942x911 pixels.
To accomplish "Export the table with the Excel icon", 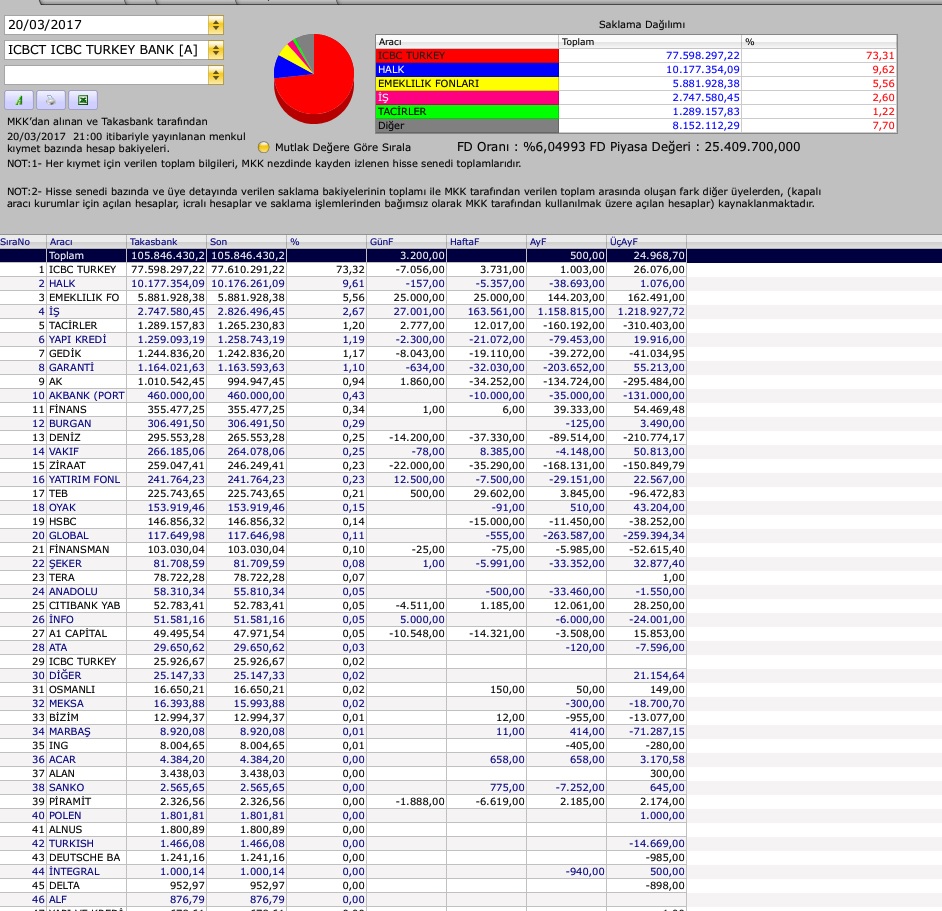I will tap(83, 100).
